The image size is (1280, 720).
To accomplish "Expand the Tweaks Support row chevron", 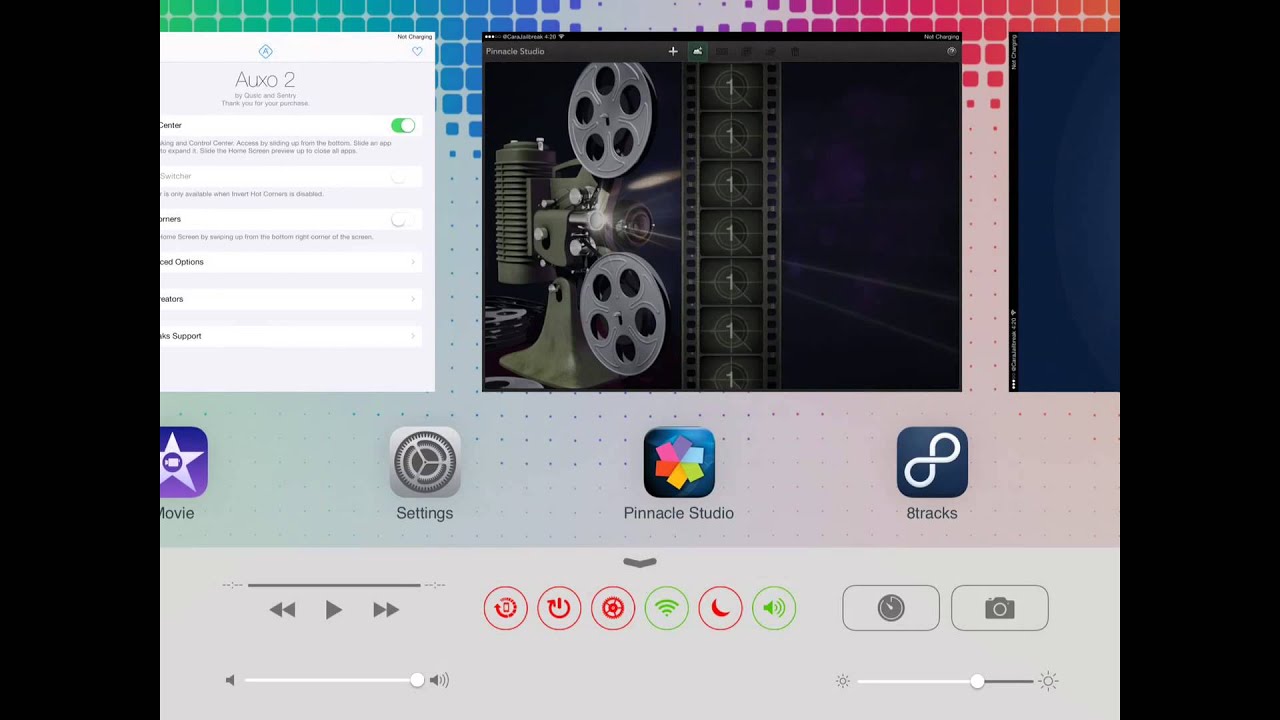I will tap(413, 336).
